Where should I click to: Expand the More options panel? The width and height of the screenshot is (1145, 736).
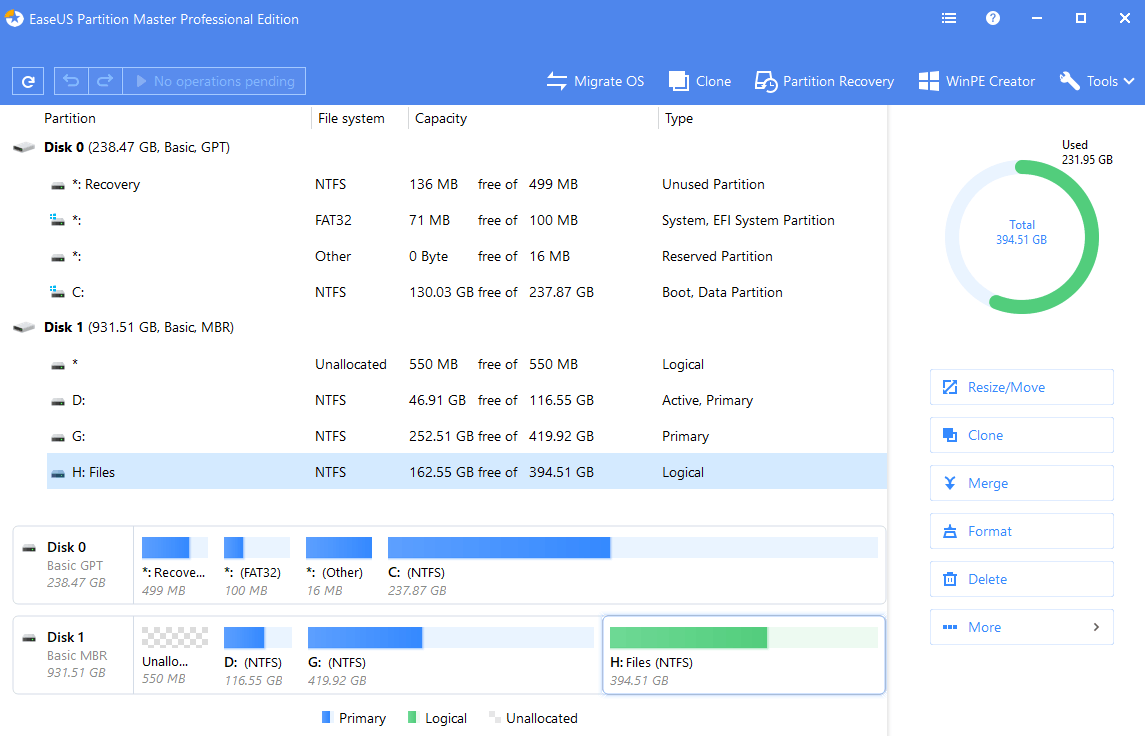tap(1021, 627)
